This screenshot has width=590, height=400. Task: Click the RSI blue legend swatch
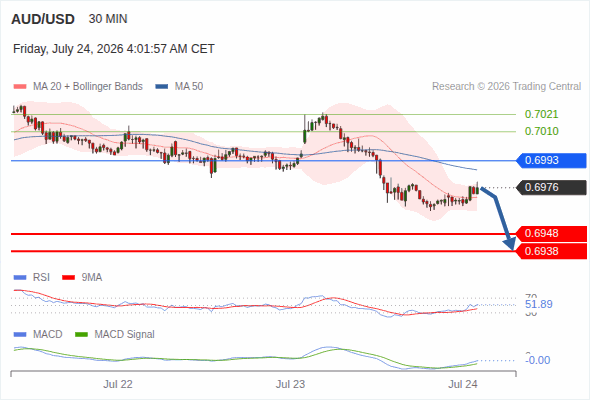(x=20, y=278)
